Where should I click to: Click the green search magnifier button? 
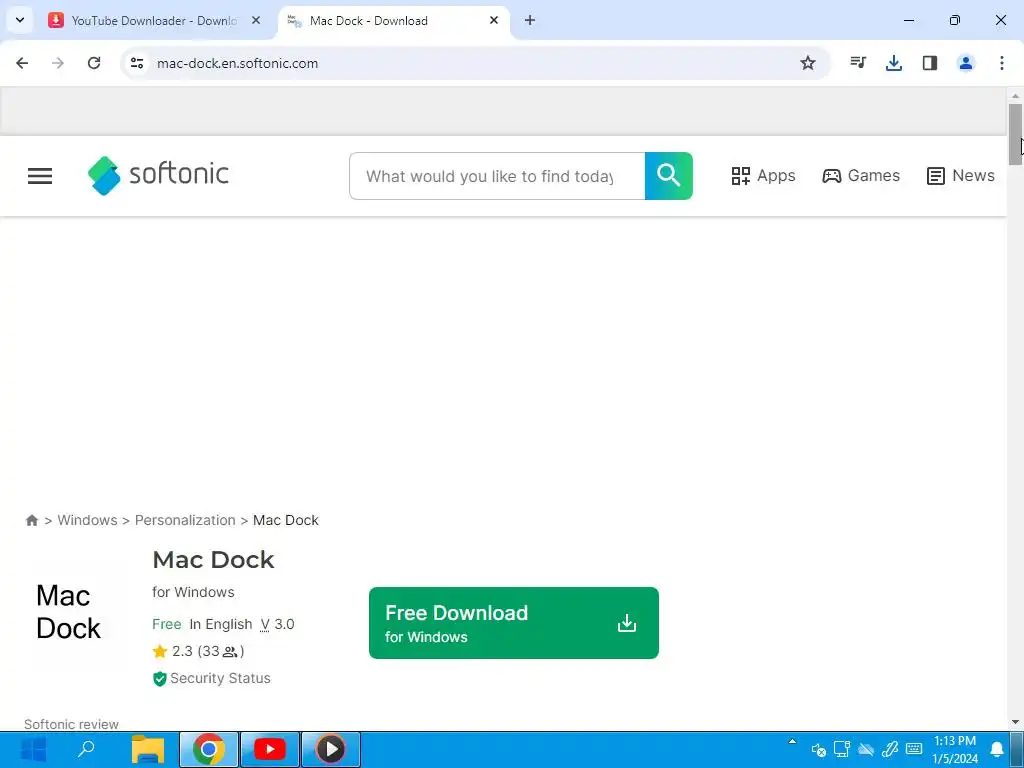tap(669, 176)
